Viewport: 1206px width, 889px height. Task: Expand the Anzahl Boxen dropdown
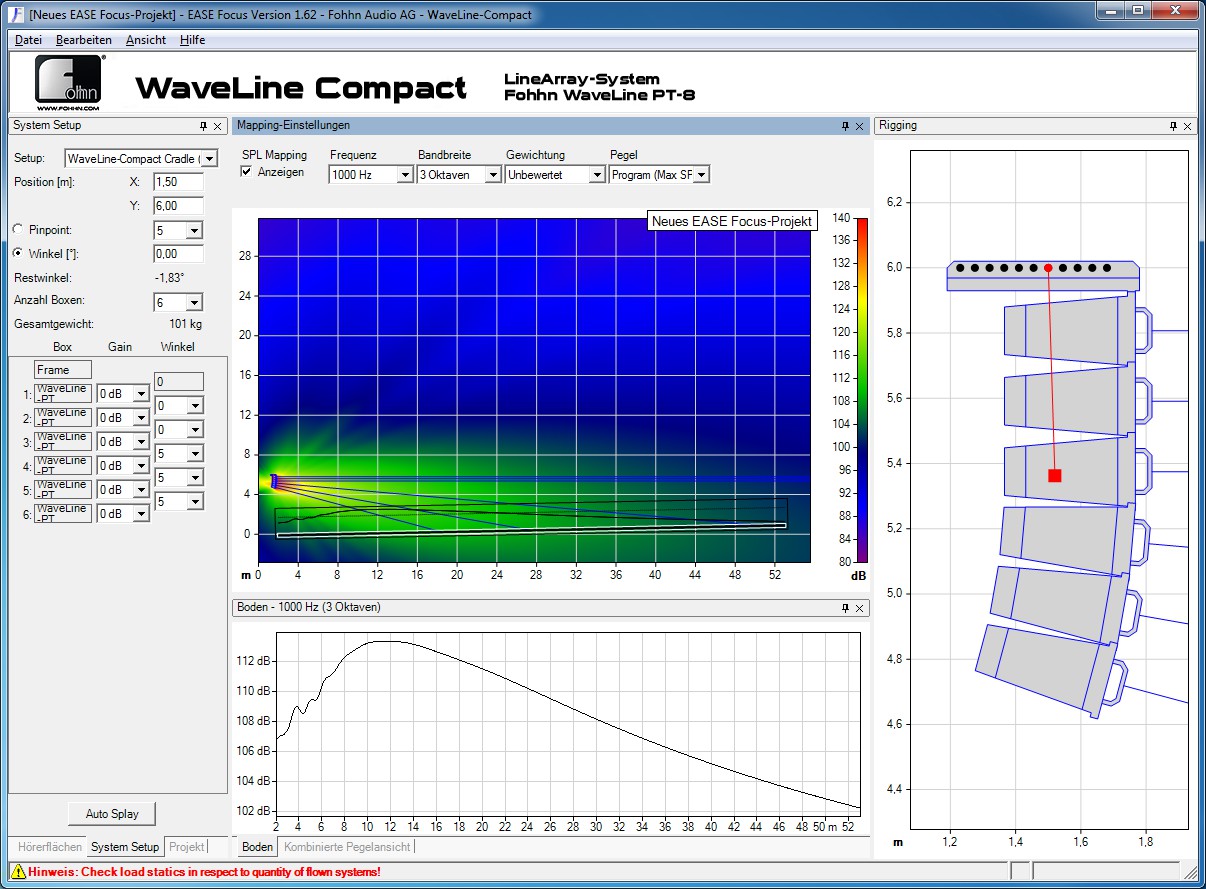pyautogui.click(x=194, y=302)
